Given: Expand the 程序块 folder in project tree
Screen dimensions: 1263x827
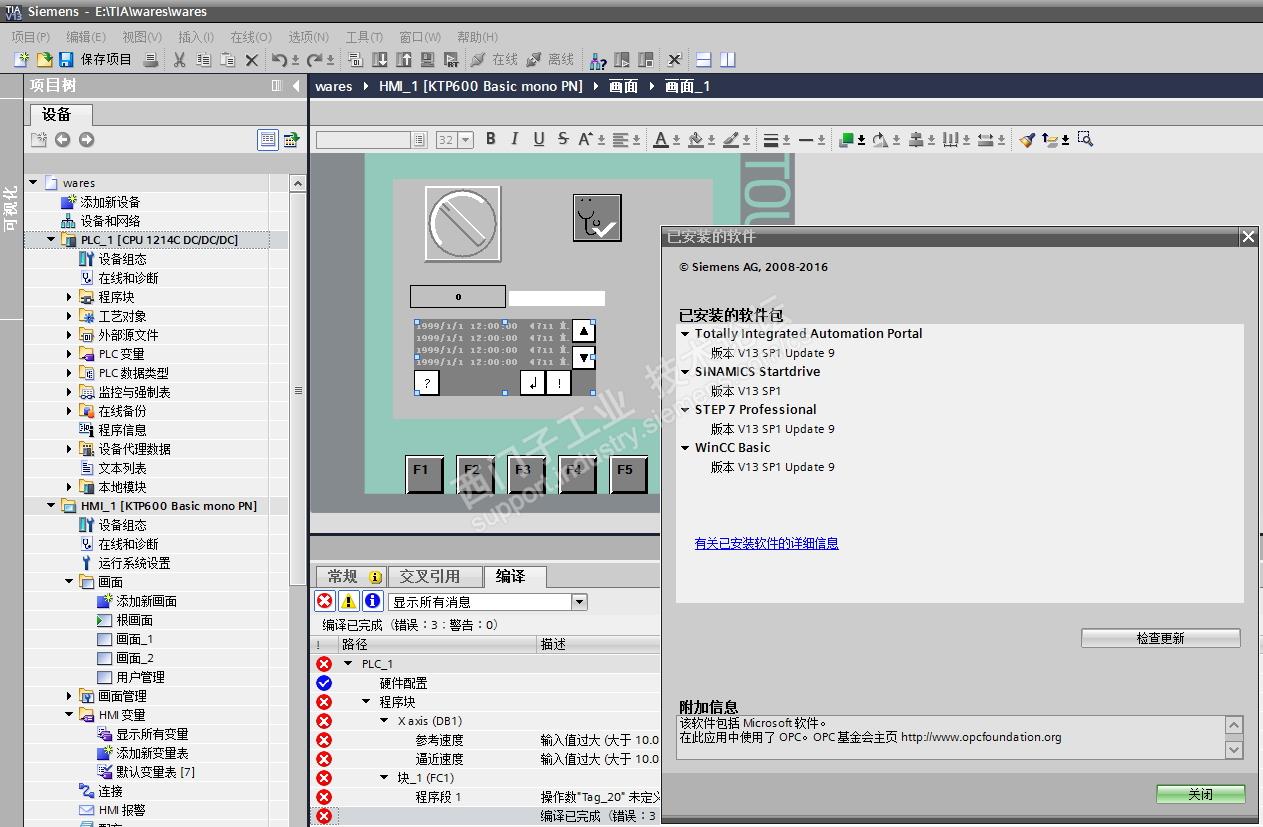Looking at the screenshot, I should point(69,297).
